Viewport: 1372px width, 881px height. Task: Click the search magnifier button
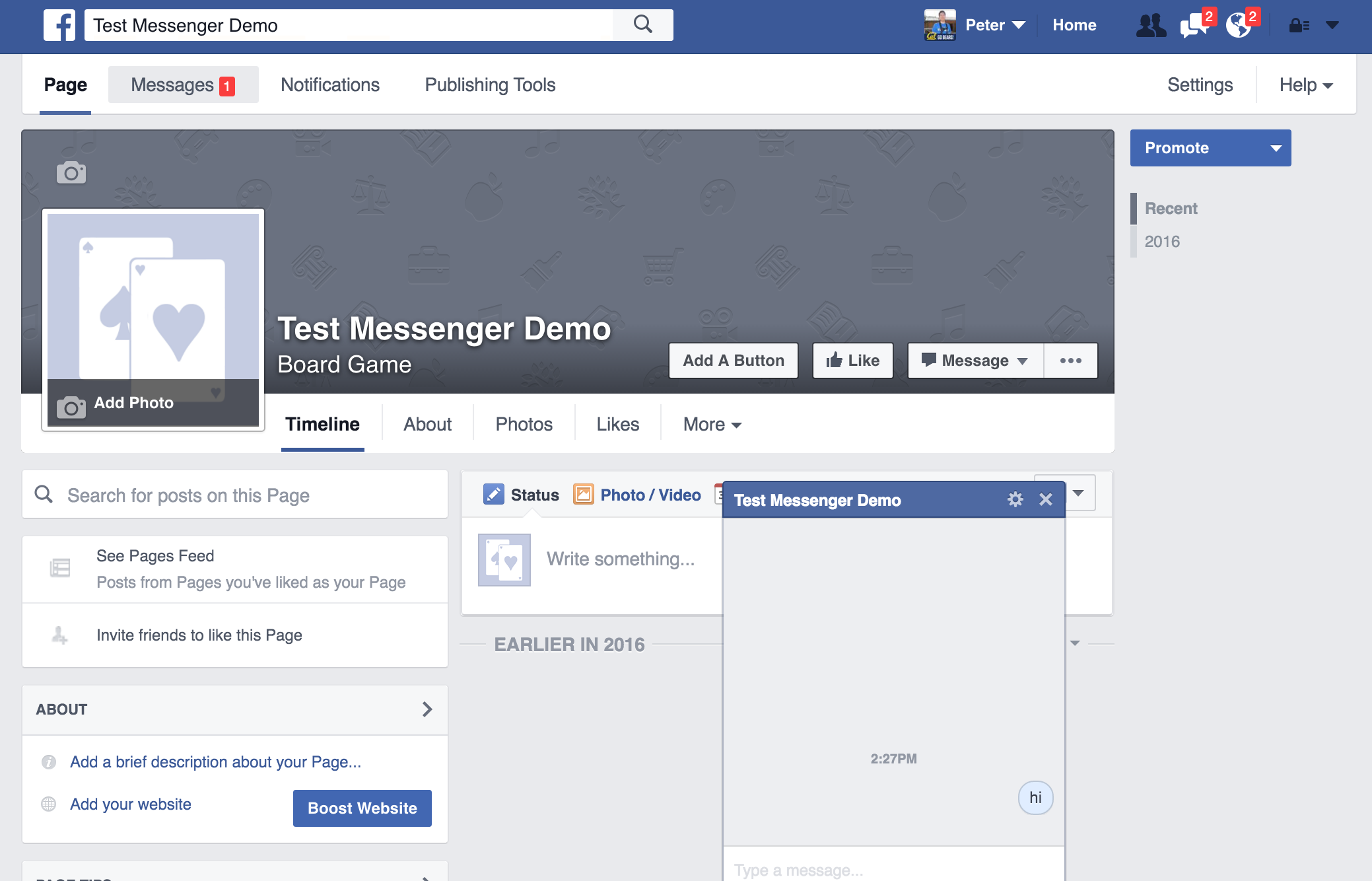tap(643, 25)
